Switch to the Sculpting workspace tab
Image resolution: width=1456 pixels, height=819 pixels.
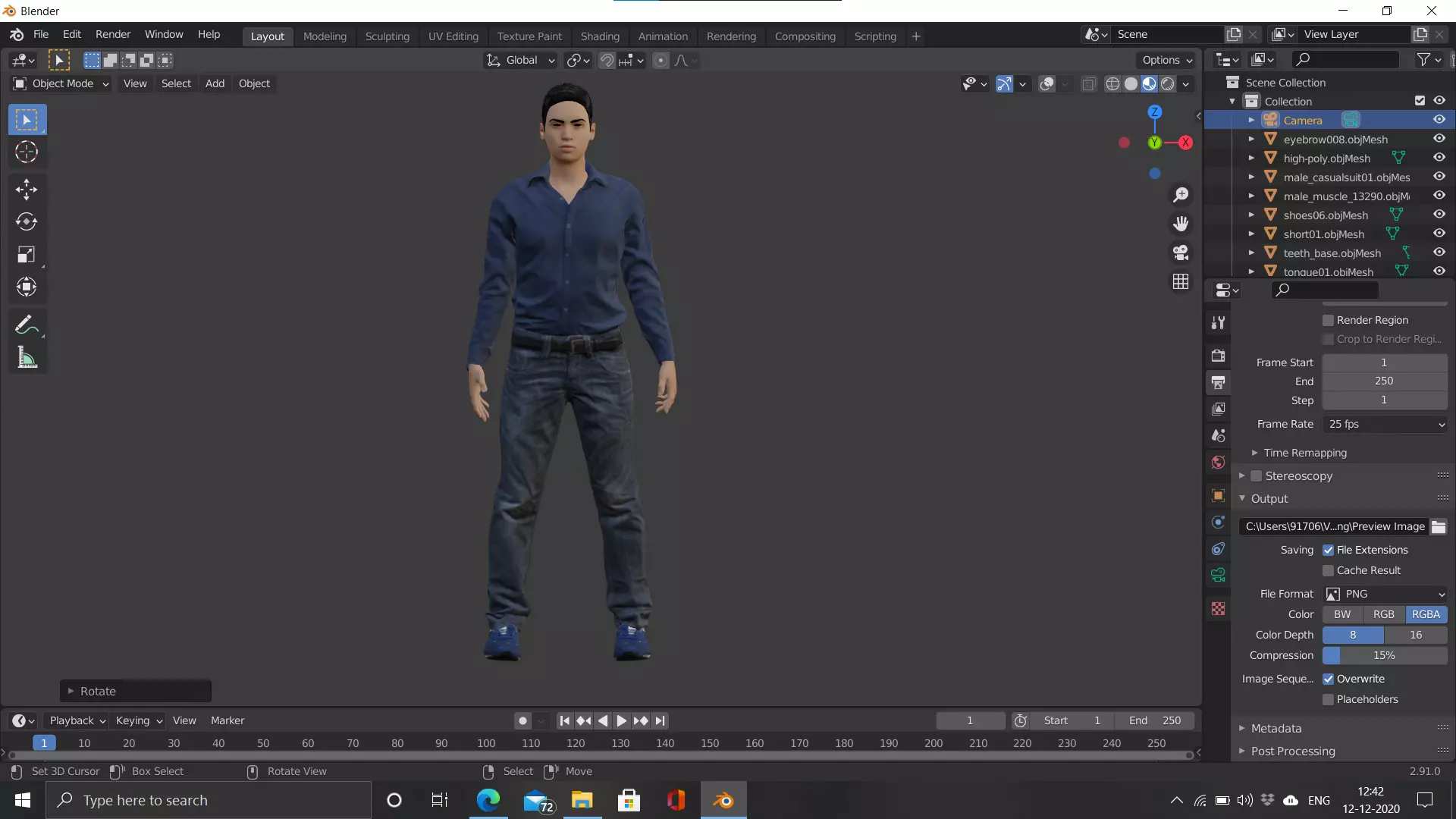click(387, 36)
